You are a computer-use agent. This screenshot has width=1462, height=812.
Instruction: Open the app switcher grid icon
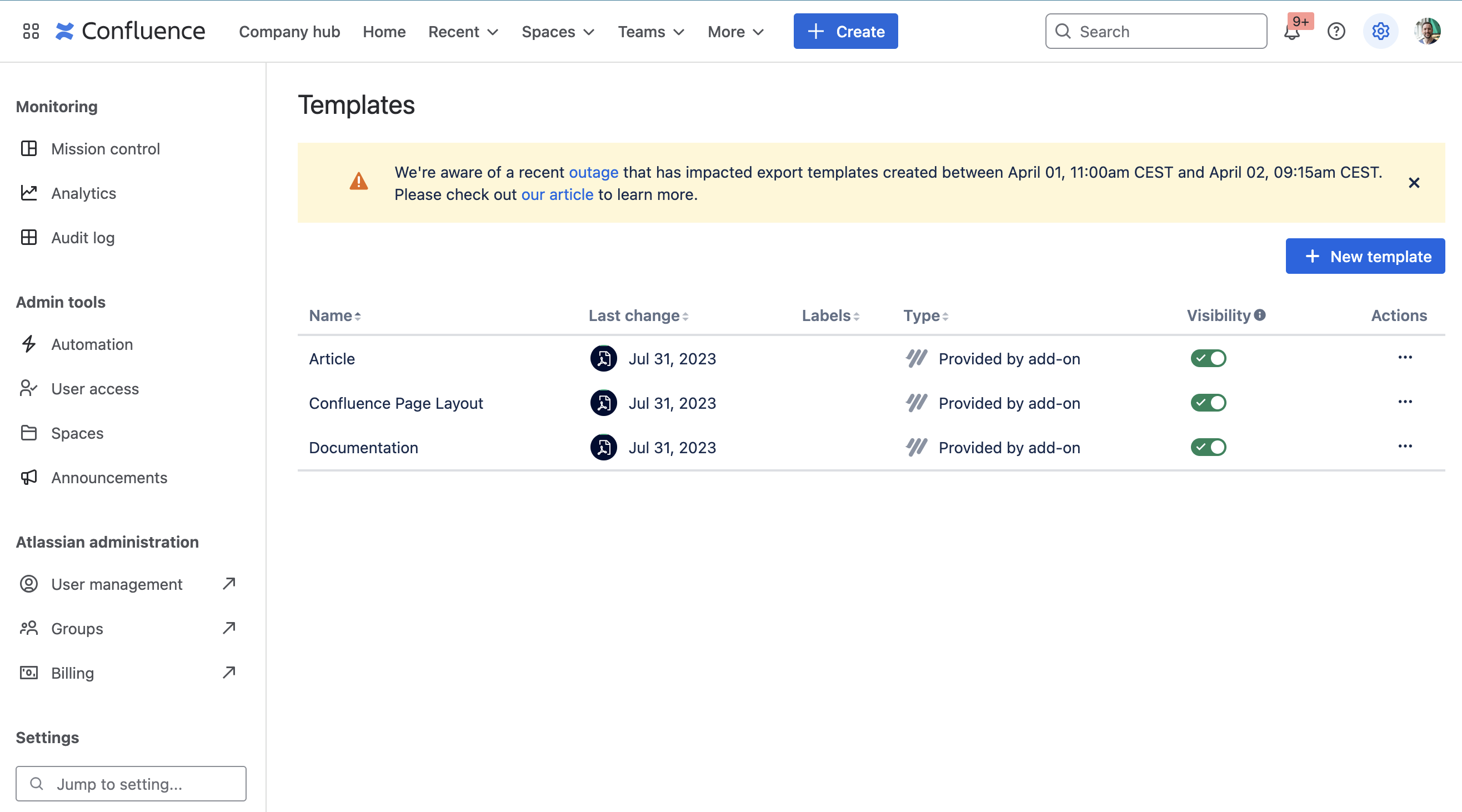click(31, 31)
